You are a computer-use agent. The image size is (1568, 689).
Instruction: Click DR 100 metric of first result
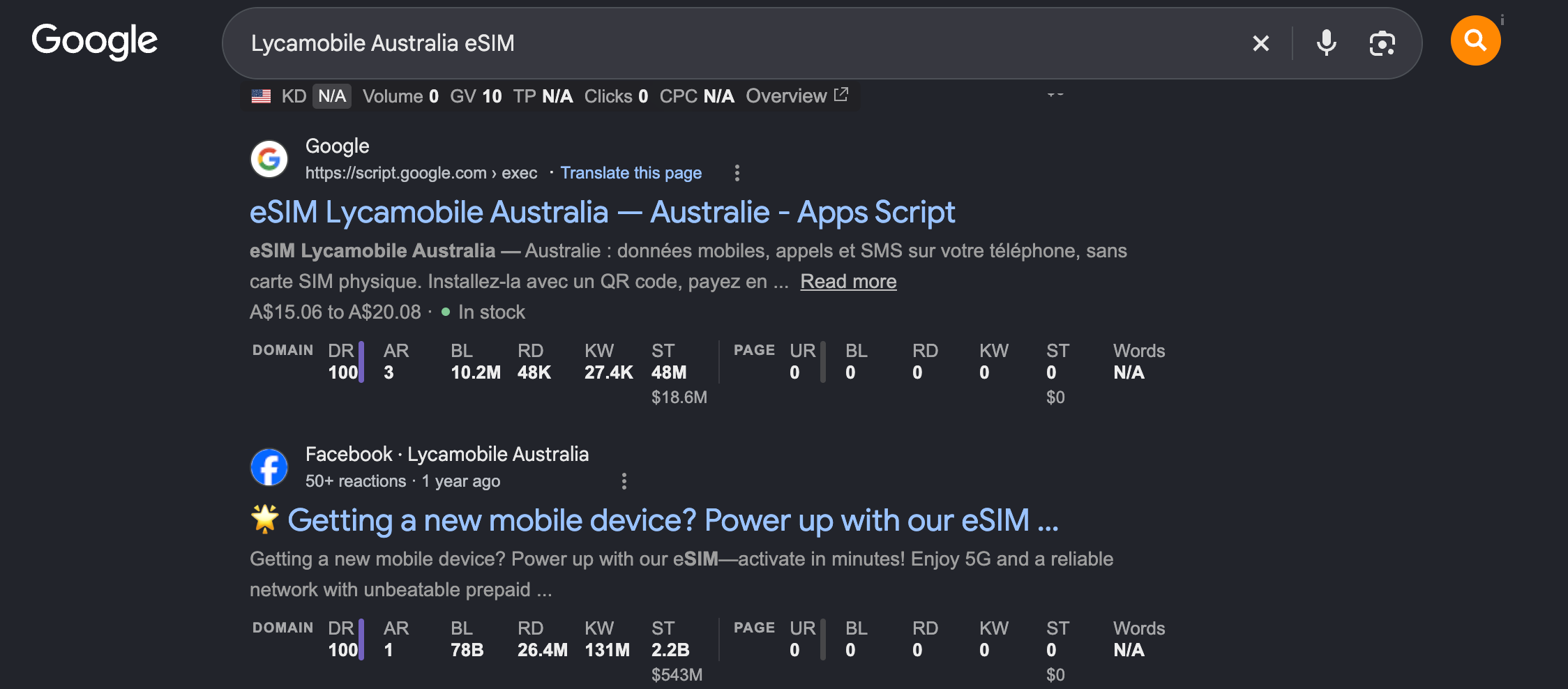(345, 361)
